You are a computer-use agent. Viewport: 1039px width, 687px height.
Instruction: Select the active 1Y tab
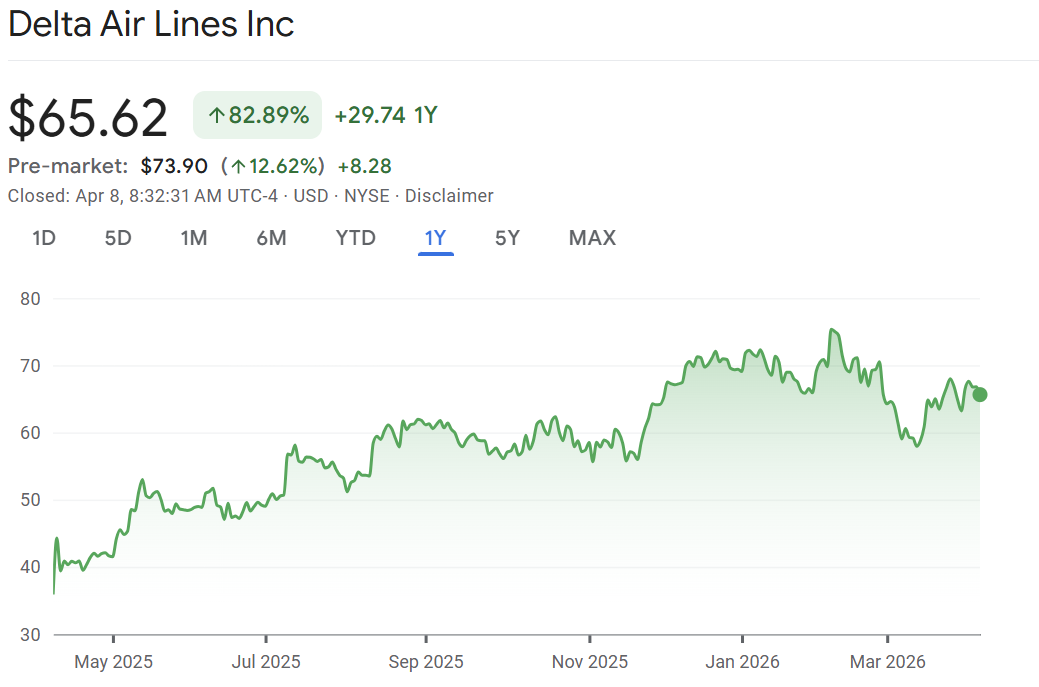tap(435, 238)
